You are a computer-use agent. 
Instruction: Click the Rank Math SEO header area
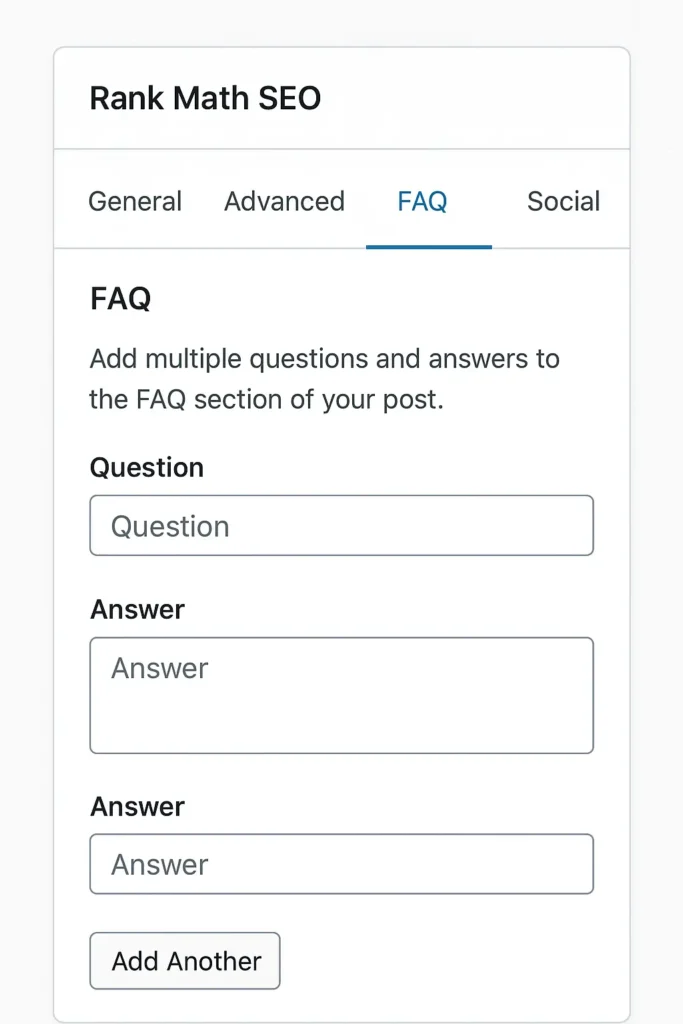click(x=341, y=97)
